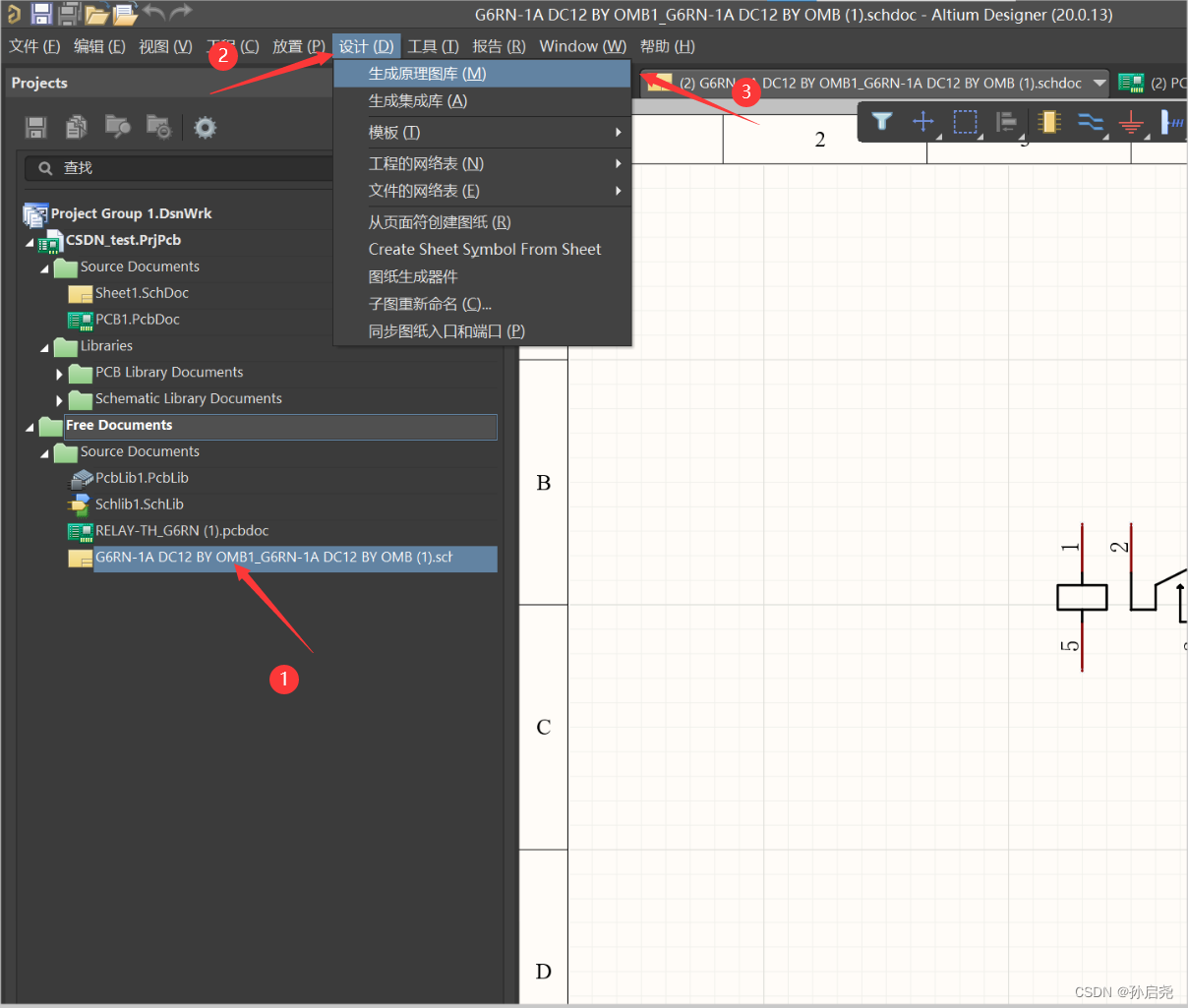
Task: Click the relay coil symbol on the schematic
Action: click(x=1082, y=597)
